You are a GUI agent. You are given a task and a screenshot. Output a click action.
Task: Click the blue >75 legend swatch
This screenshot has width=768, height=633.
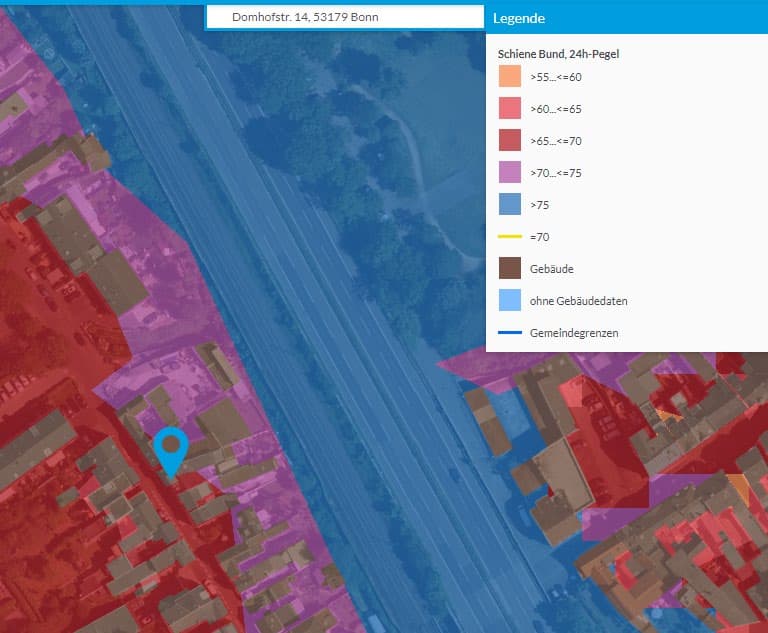click(510, 205)
